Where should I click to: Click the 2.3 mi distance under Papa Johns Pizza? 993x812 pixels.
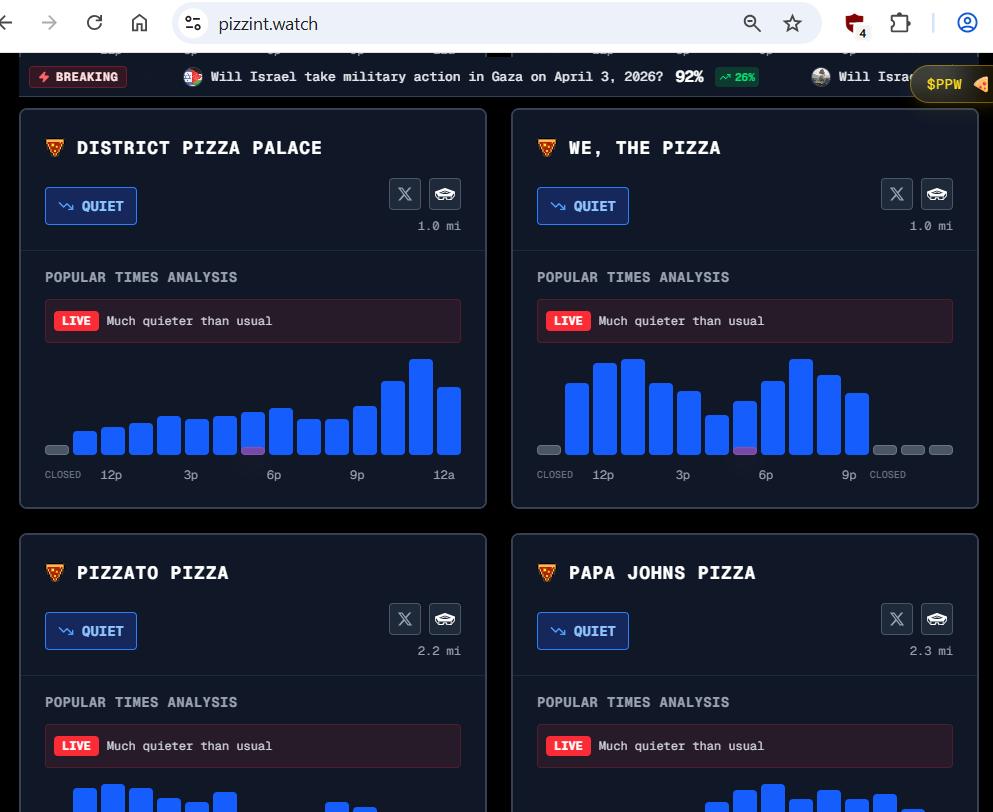pos(931,651)
